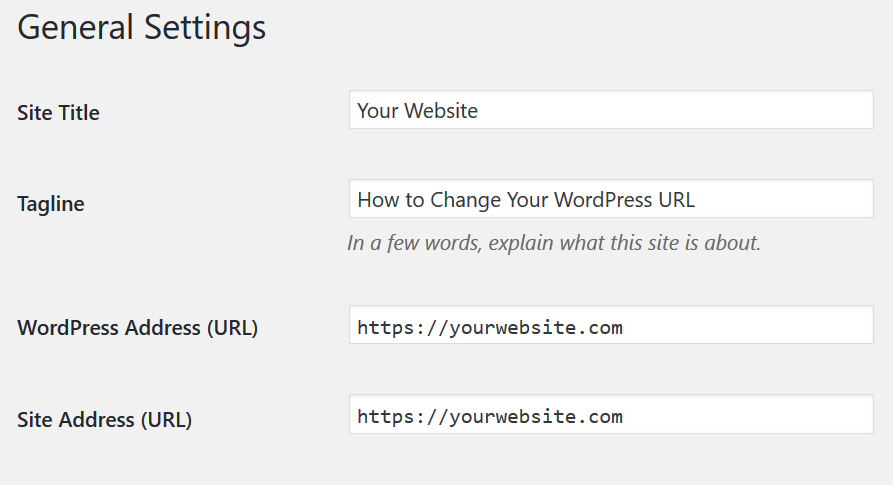This screenshot has height=485, width=893.
Task: Click the General Settings page heading
Action: point(141,27)
